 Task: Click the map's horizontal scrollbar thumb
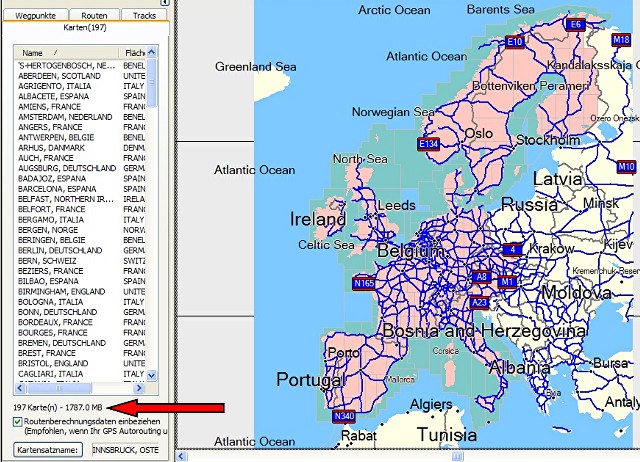(x=457, y=456)
